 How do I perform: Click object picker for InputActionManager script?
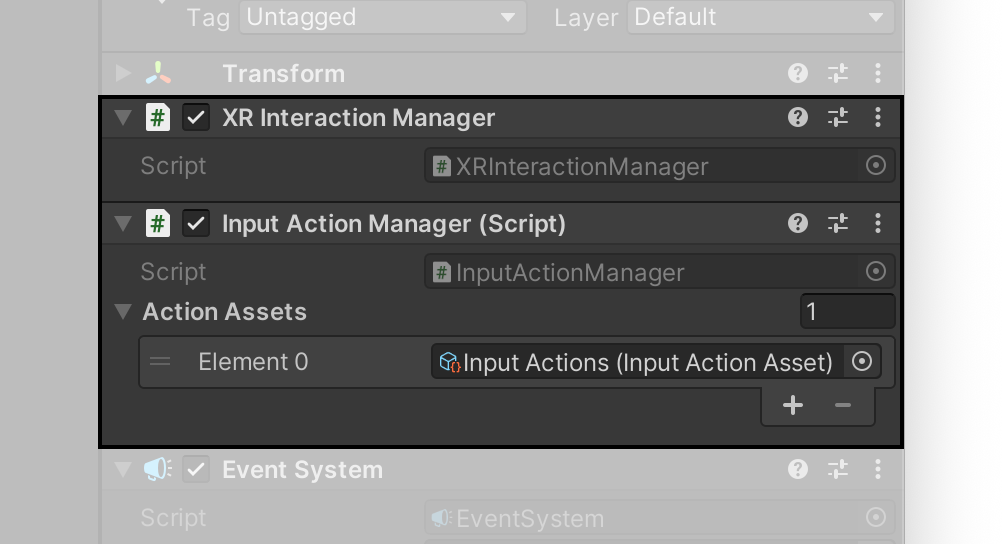click(875, 272)
